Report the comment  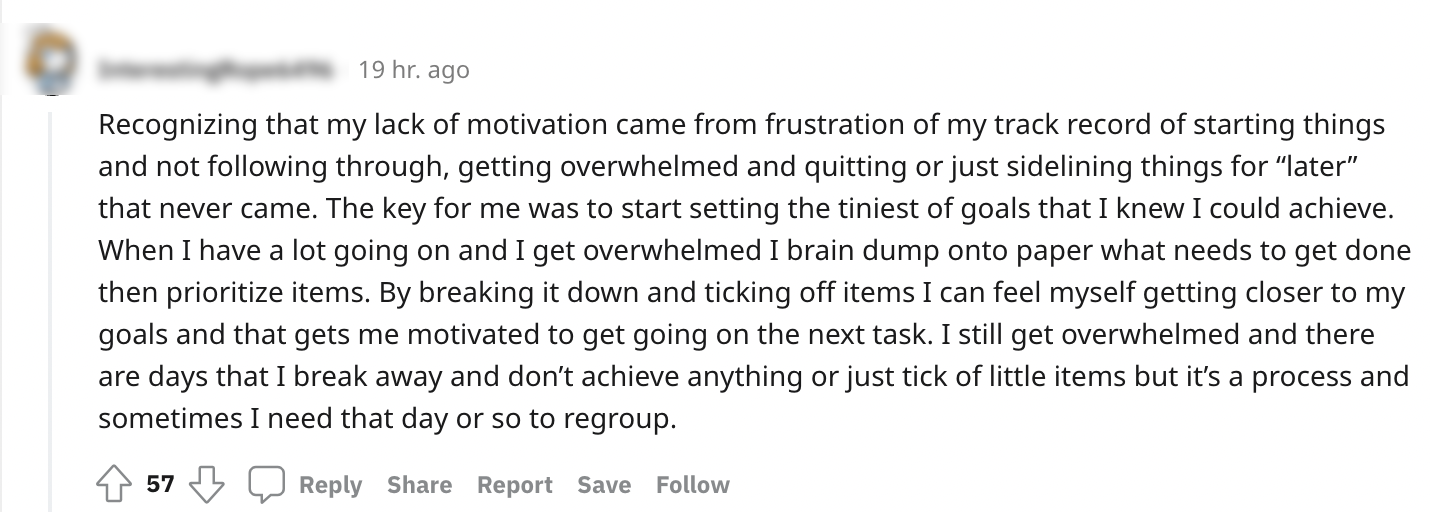point(514,485)
